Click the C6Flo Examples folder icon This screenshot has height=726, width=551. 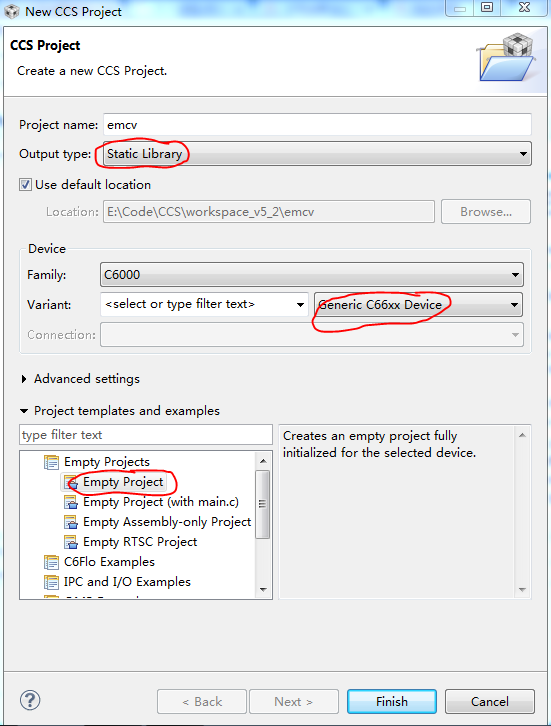[x=51, y=562]
